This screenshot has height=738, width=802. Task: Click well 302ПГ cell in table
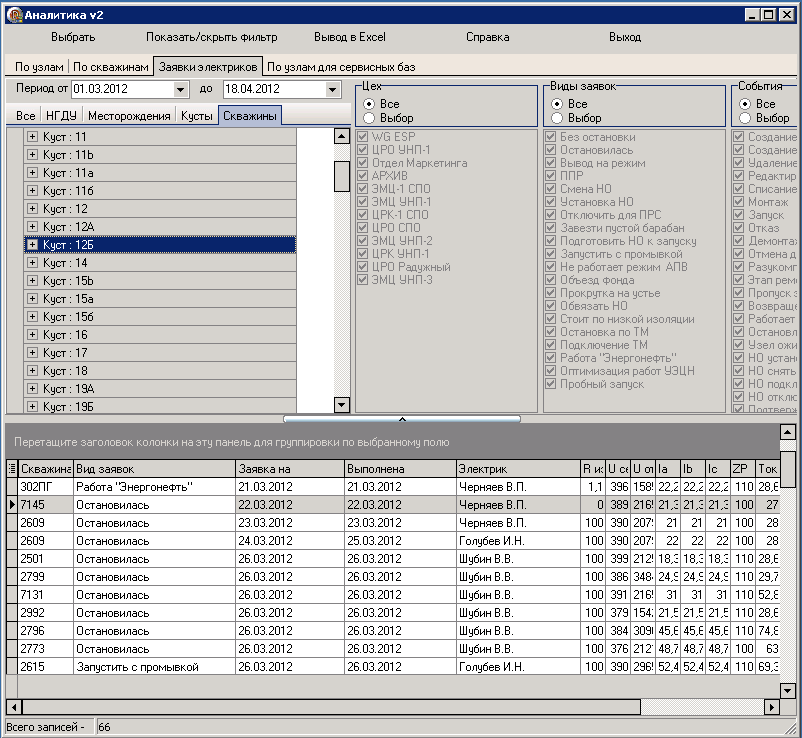(46, 487)
